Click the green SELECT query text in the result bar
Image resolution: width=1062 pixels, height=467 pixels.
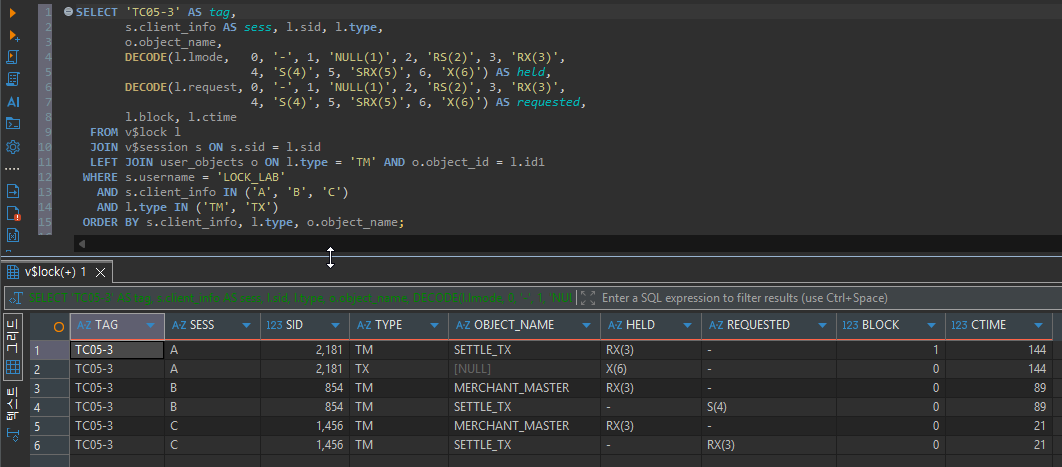pyautogui.click(x=301, y=298)
